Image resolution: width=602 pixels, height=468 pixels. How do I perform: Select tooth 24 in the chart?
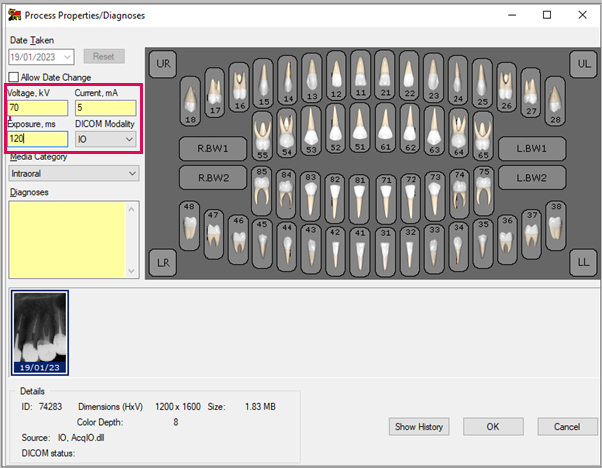tap(458, 80)
